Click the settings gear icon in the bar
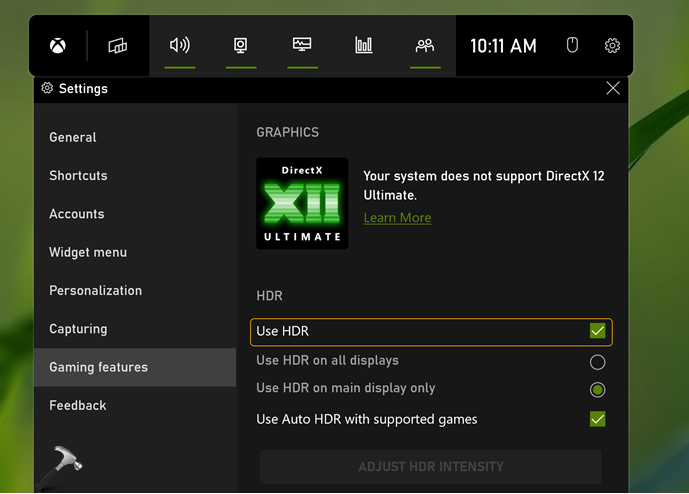Image resolution: width=689 pixels, height=494 pixels. click(612, 45)
